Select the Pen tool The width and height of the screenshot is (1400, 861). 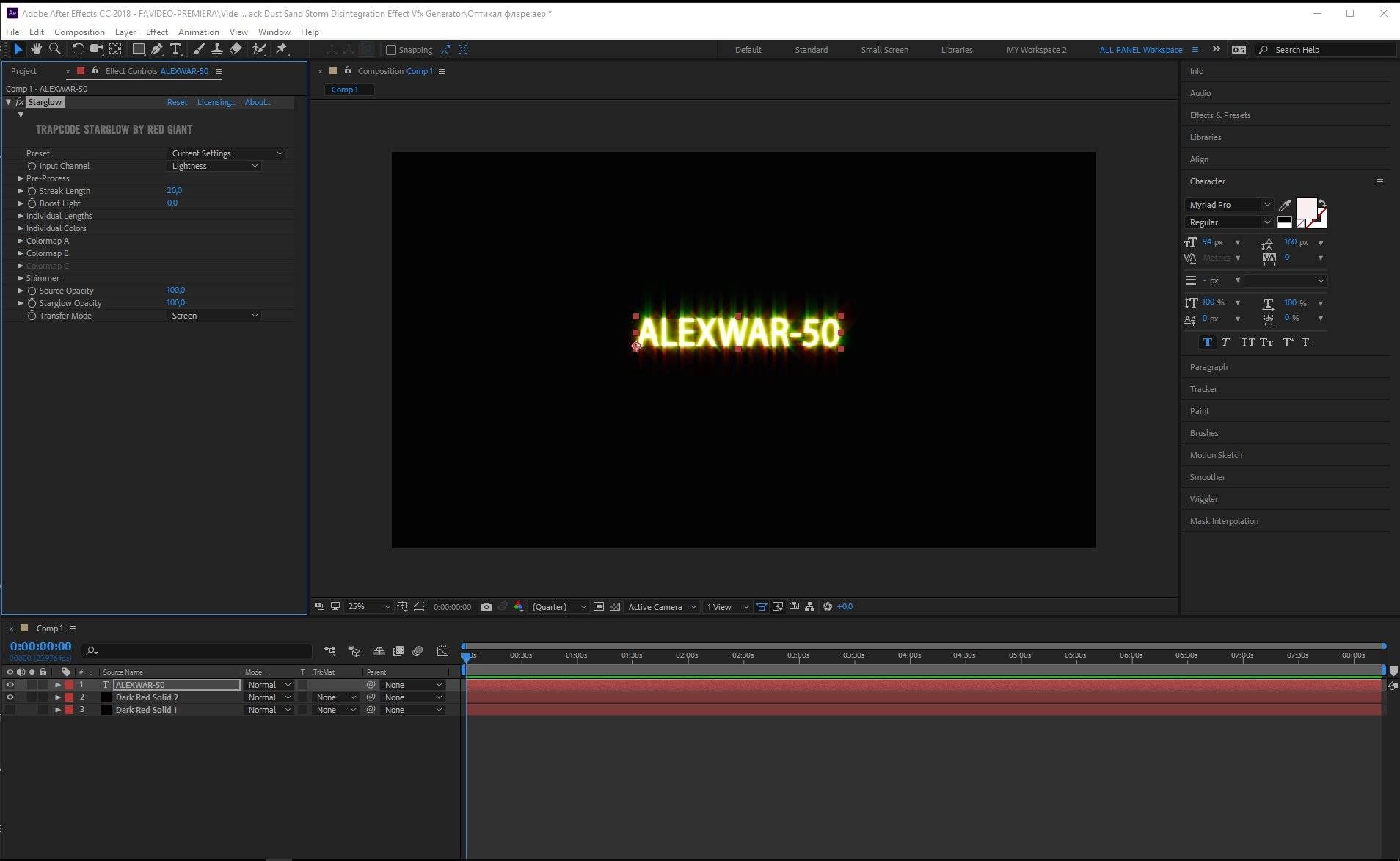(157, 49)
